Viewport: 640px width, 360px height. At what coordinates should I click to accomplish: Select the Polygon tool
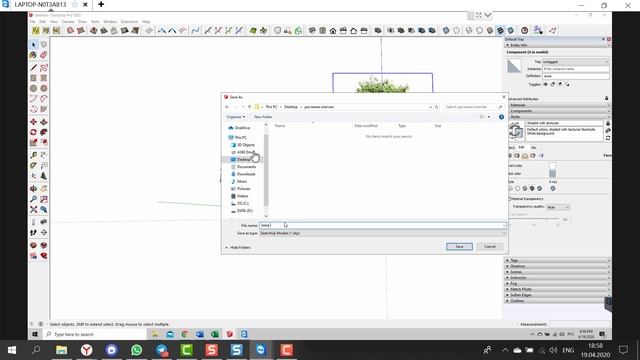point(44,88)
